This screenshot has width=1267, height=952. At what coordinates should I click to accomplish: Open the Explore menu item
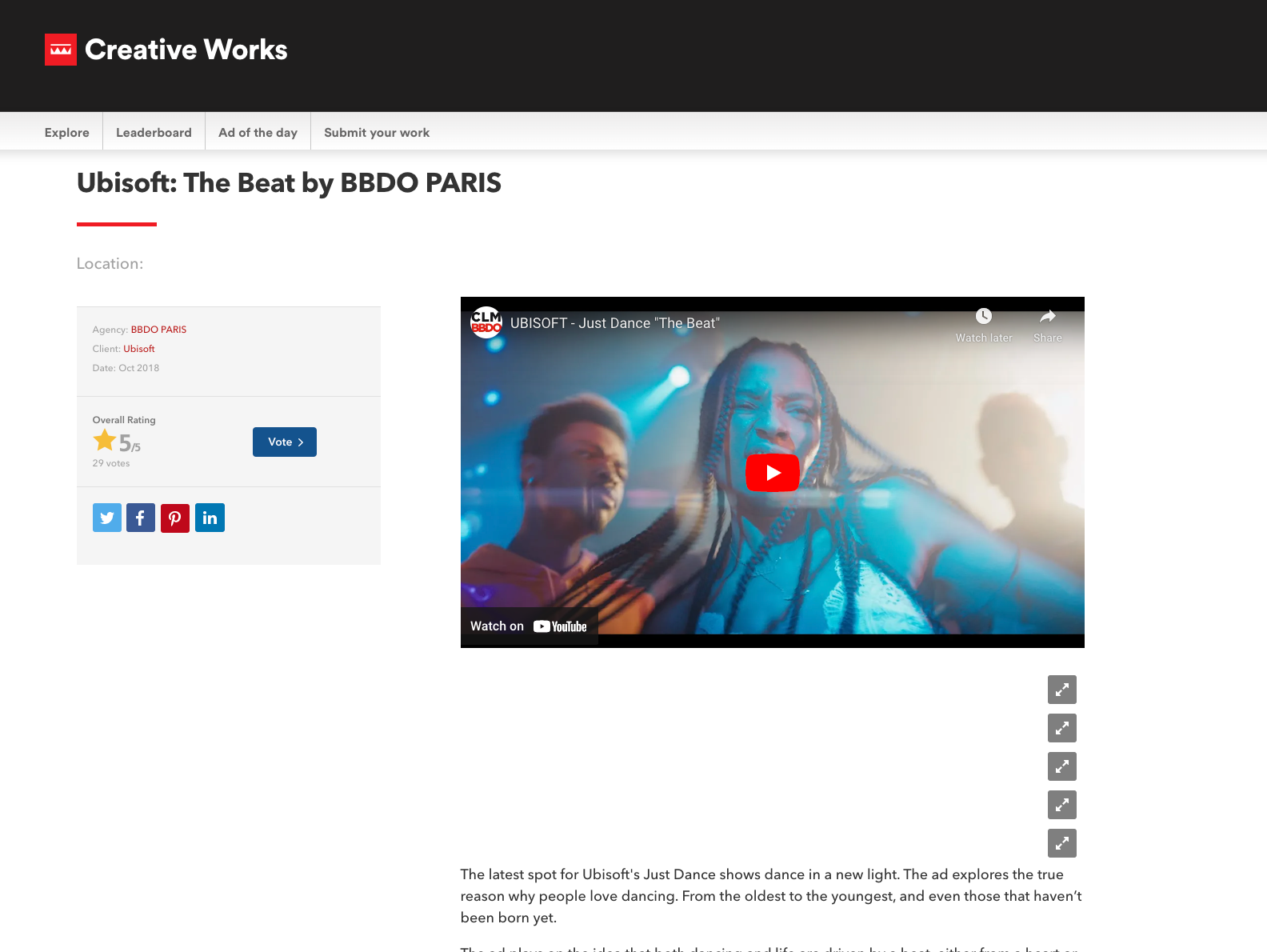click(67, 133)
